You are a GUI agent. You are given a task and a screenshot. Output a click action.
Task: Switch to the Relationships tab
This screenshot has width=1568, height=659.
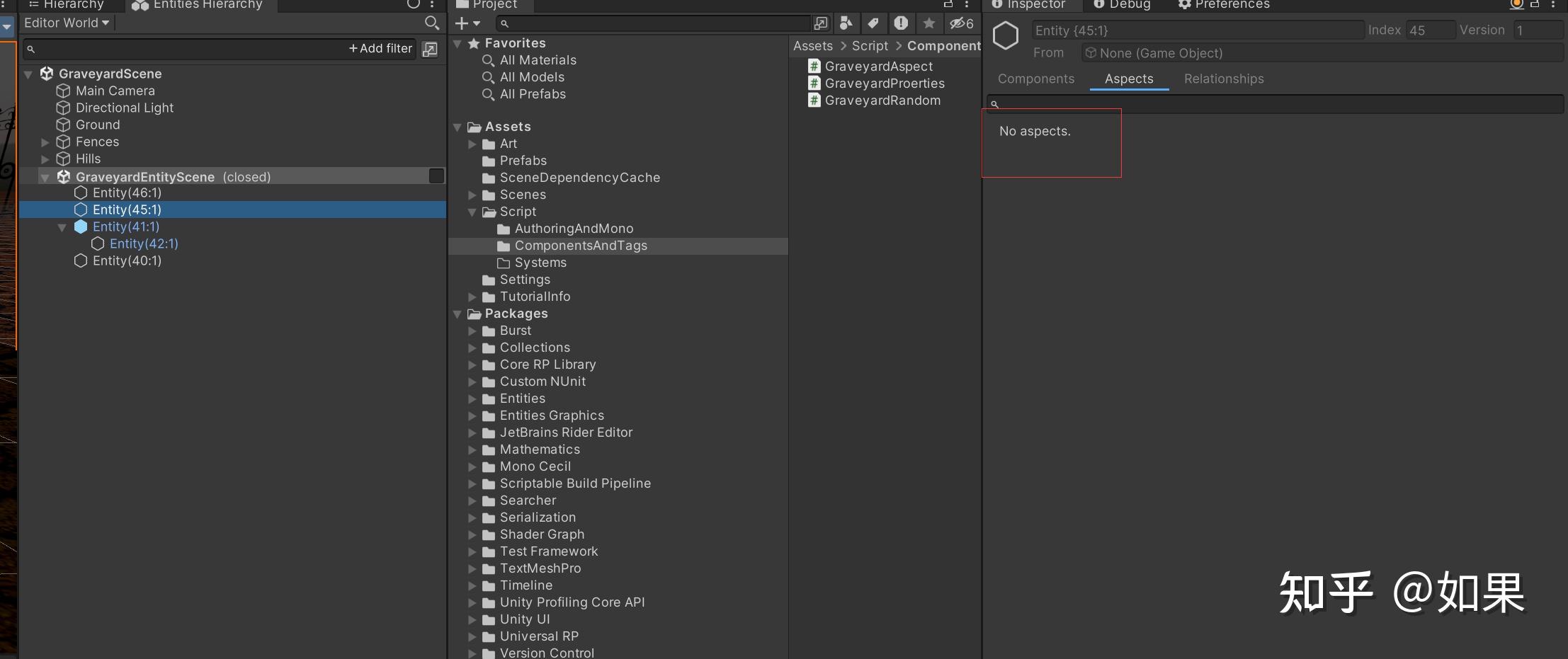(x=1224, y=79)
